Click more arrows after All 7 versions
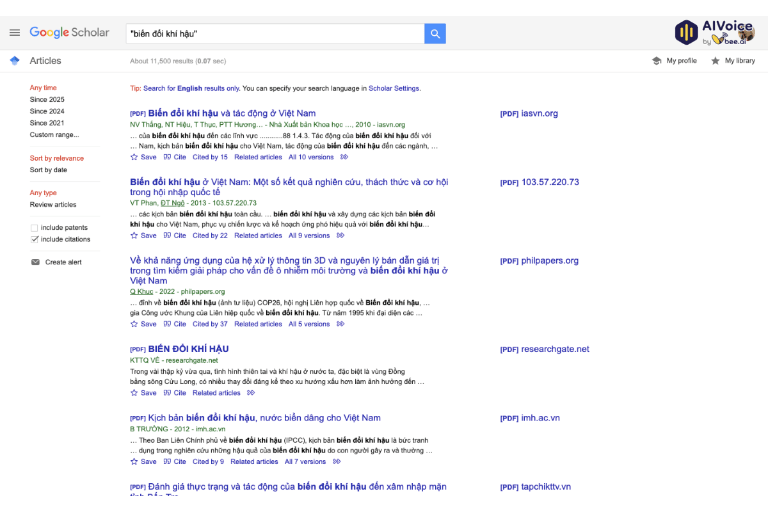768x512 pixels. point(336,462)
